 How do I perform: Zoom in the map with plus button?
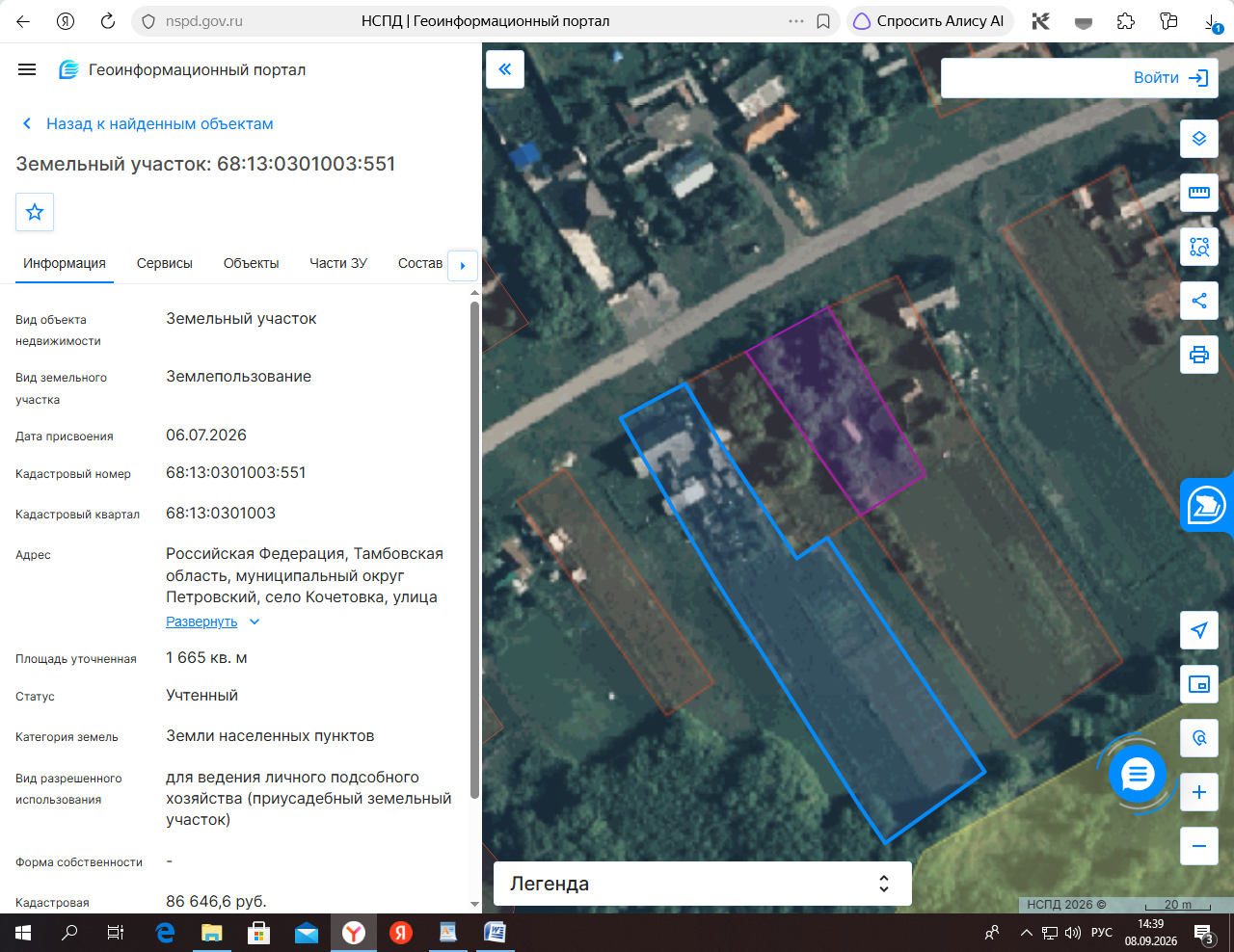[1199, 792]
